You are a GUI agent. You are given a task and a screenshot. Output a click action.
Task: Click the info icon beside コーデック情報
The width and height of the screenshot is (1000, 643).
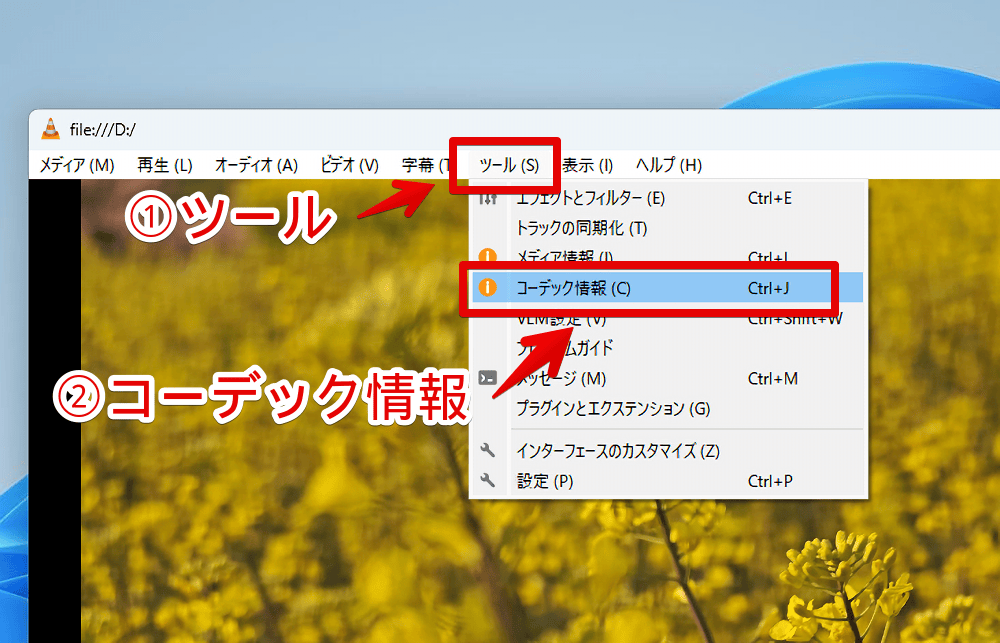tap(488, 287)
